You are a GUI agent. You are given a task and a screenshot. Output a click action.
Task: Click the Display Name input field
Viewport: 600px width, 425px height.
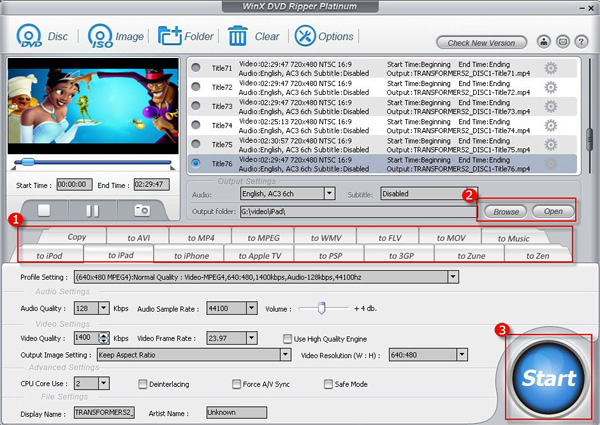pyautogui.click(x=104, y=412)
